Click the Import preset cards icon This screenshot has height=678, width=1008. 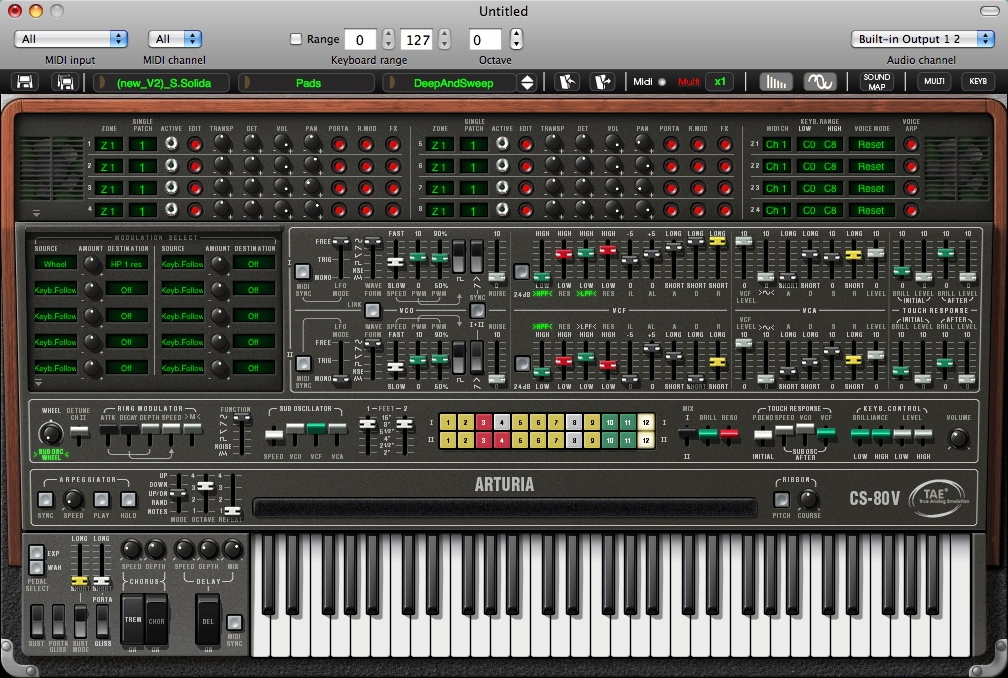(x=567, y=82)
